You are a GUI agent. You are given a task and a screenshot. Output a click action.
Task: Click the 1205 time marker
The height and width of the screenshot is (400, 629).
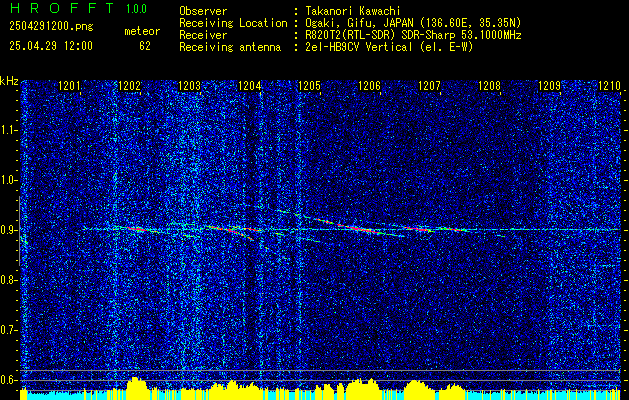pyautogui.click(x=309, y=86)
